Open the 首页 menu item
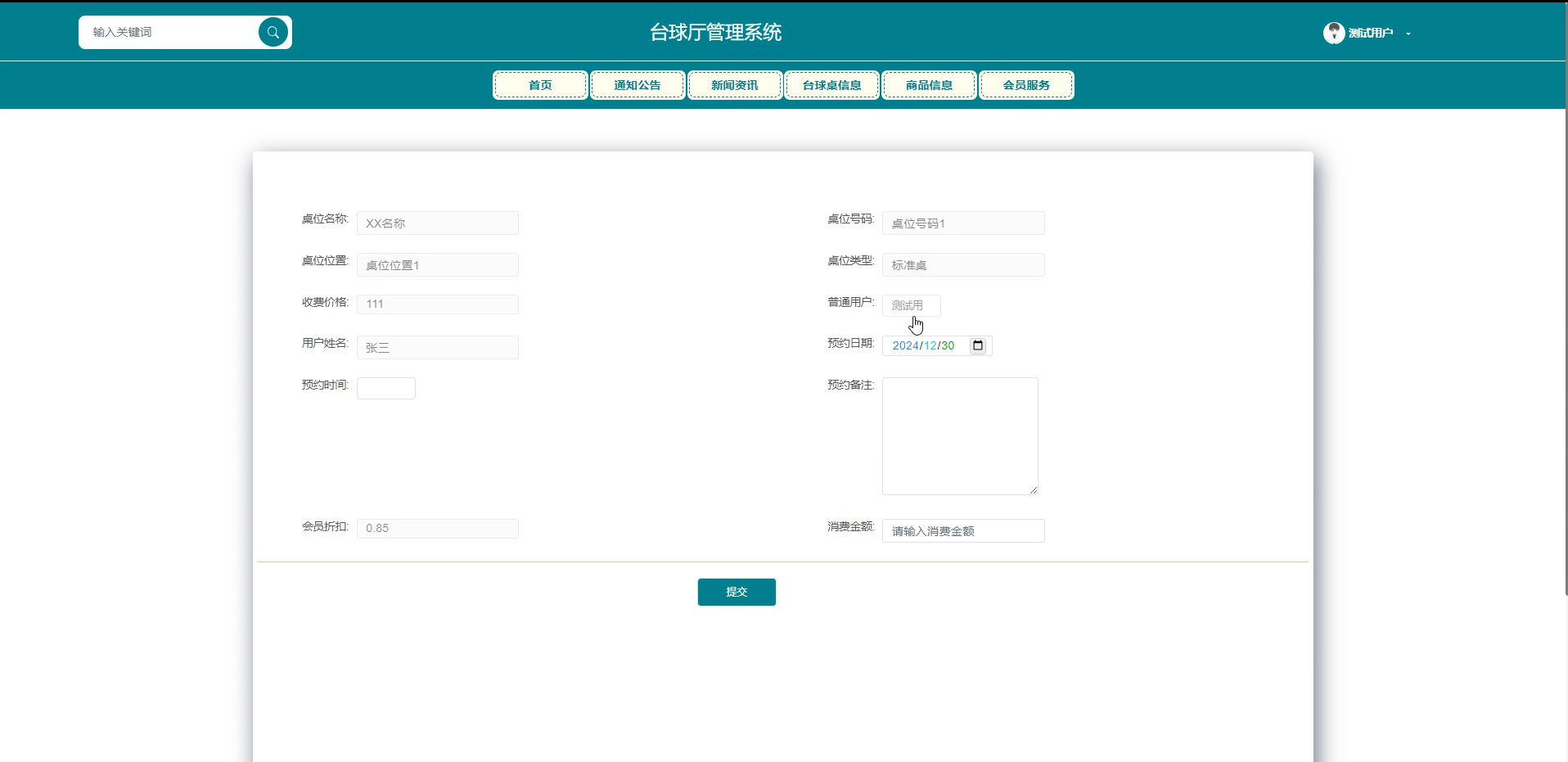Image resolution: width=1568 pixels, height=762 pixels. coord(540,85)
